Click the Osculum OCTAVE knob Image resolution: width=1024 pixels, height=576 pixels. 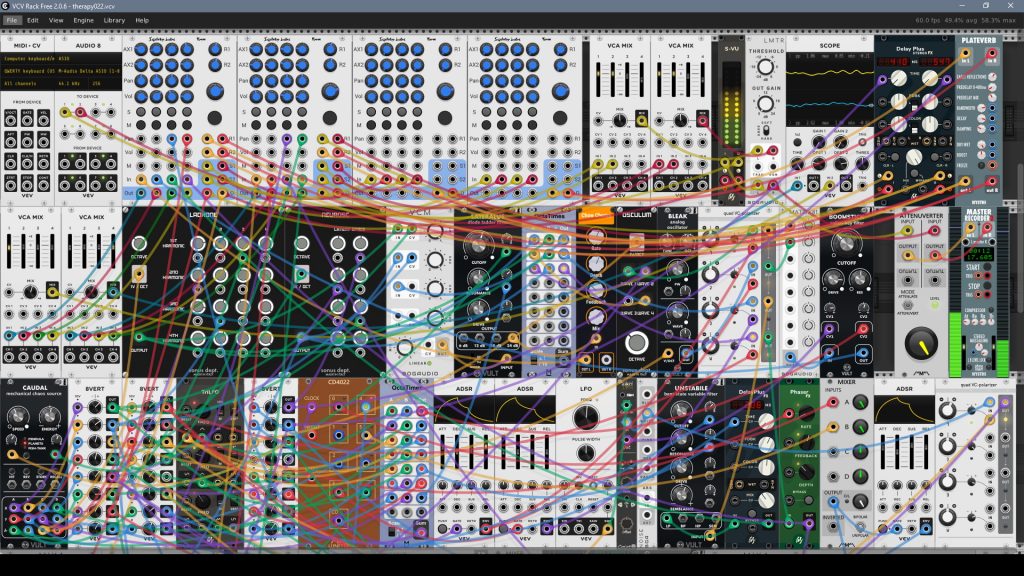(x=636, y=342)
